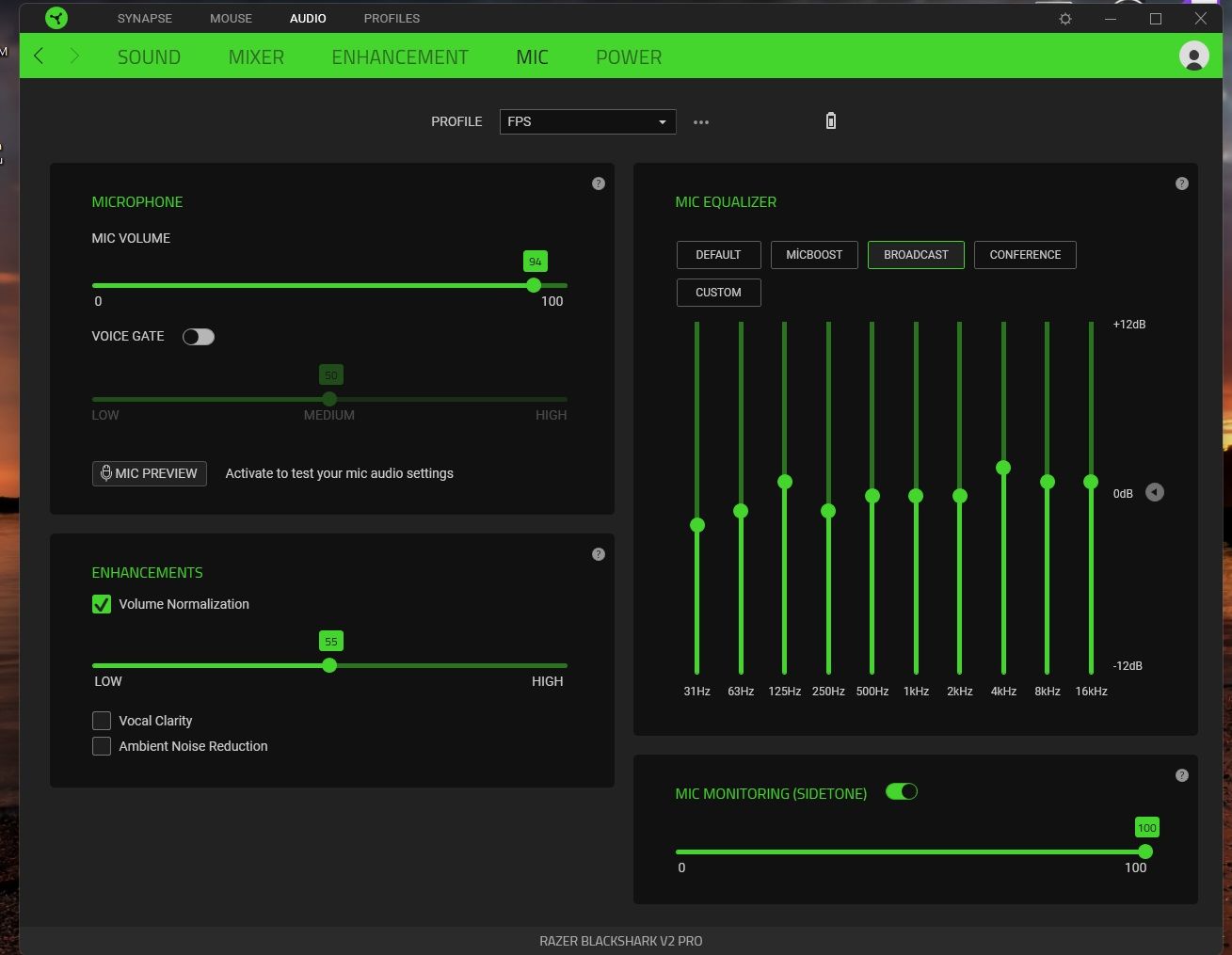Click the 1kHz equalizer band handle

click(x=916, y=496)
